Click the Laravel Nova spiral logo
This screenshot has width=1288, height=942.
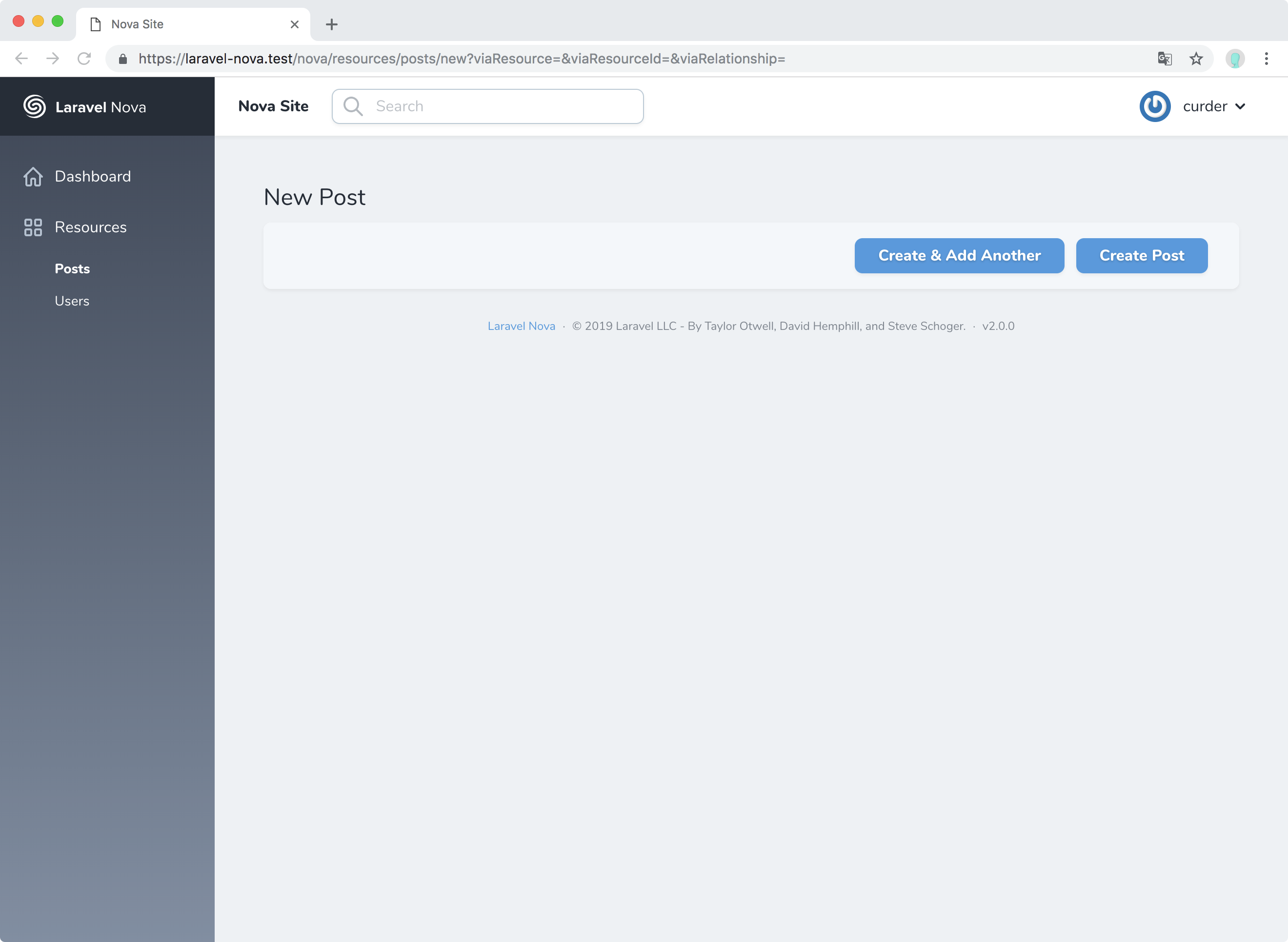(x=34, y=106)
